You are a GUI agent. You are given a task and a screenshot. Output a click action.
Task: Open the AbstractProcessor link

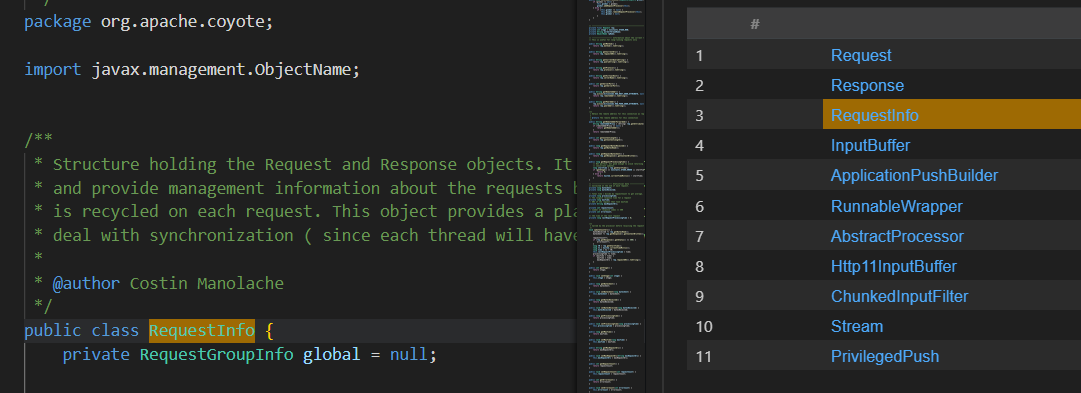pyautogui.click(x=897, y=236)
